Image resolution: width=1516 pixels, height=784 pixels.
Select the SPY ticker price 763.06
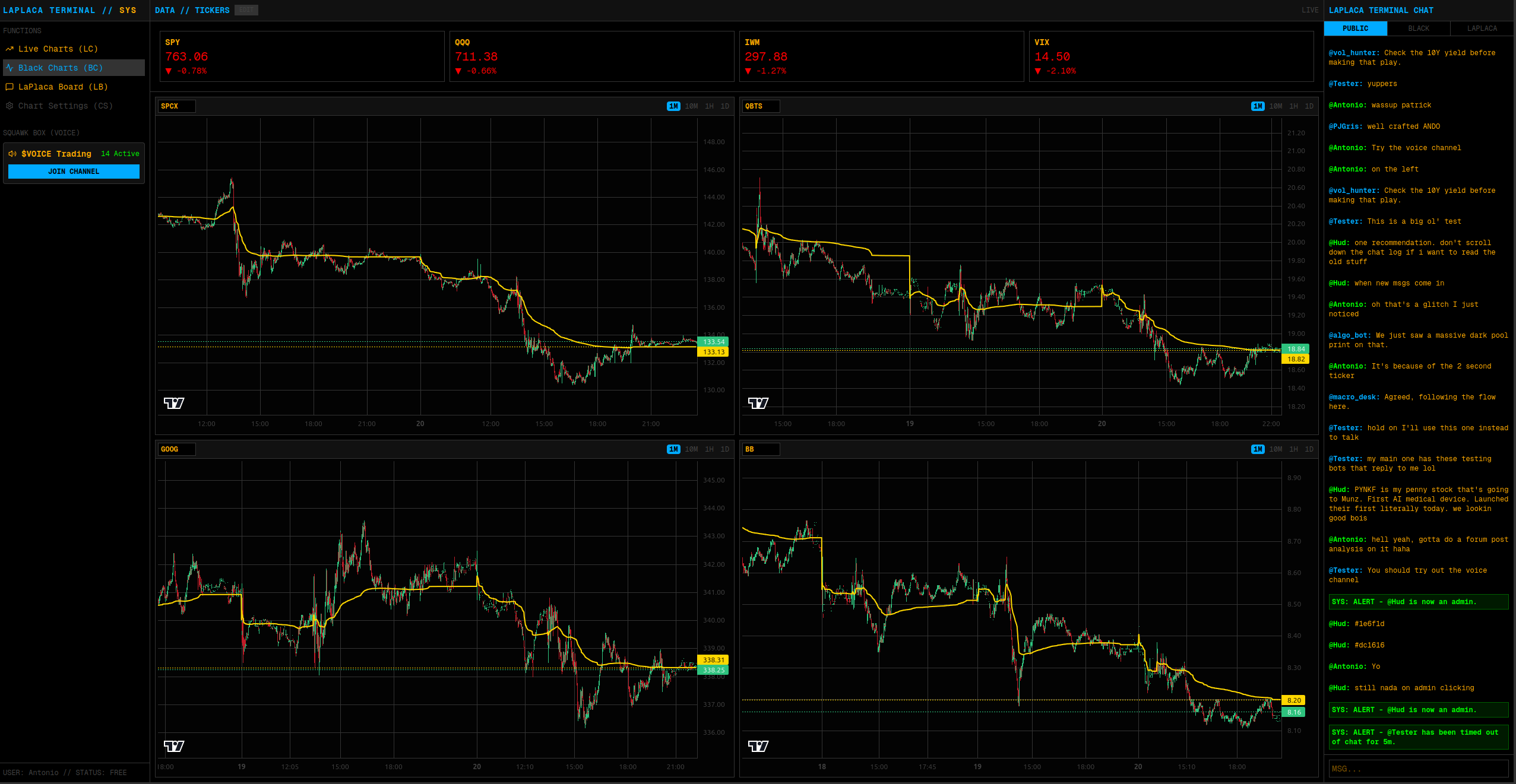186,56
